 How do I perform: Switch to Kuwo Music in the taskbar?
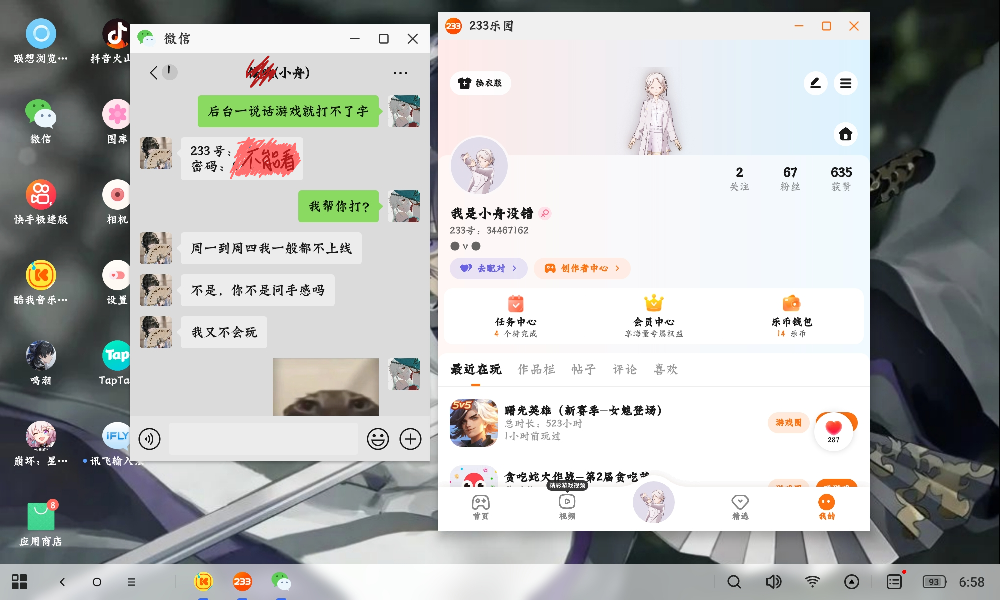[203, 582]
